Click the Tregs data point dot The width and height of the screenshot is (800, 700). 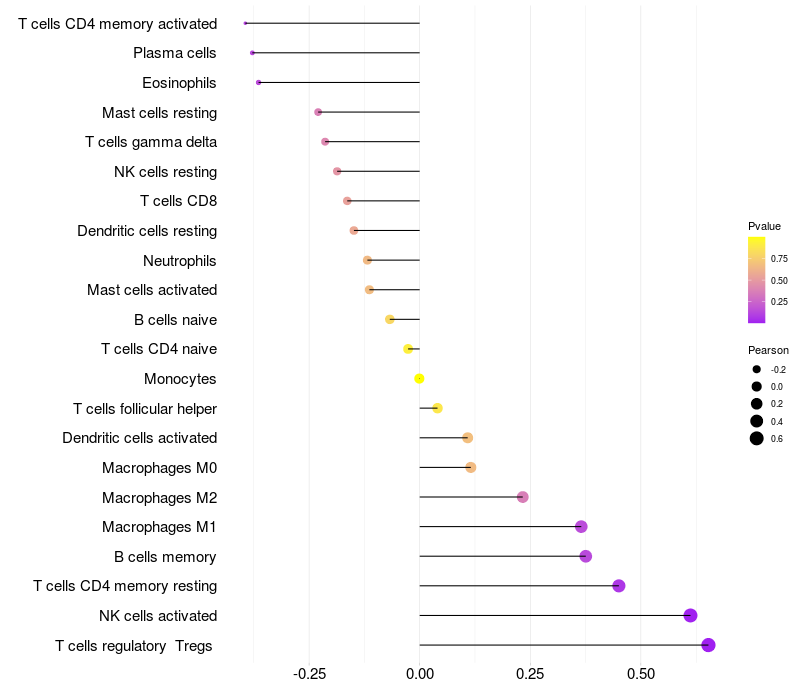tap(708, 645)
